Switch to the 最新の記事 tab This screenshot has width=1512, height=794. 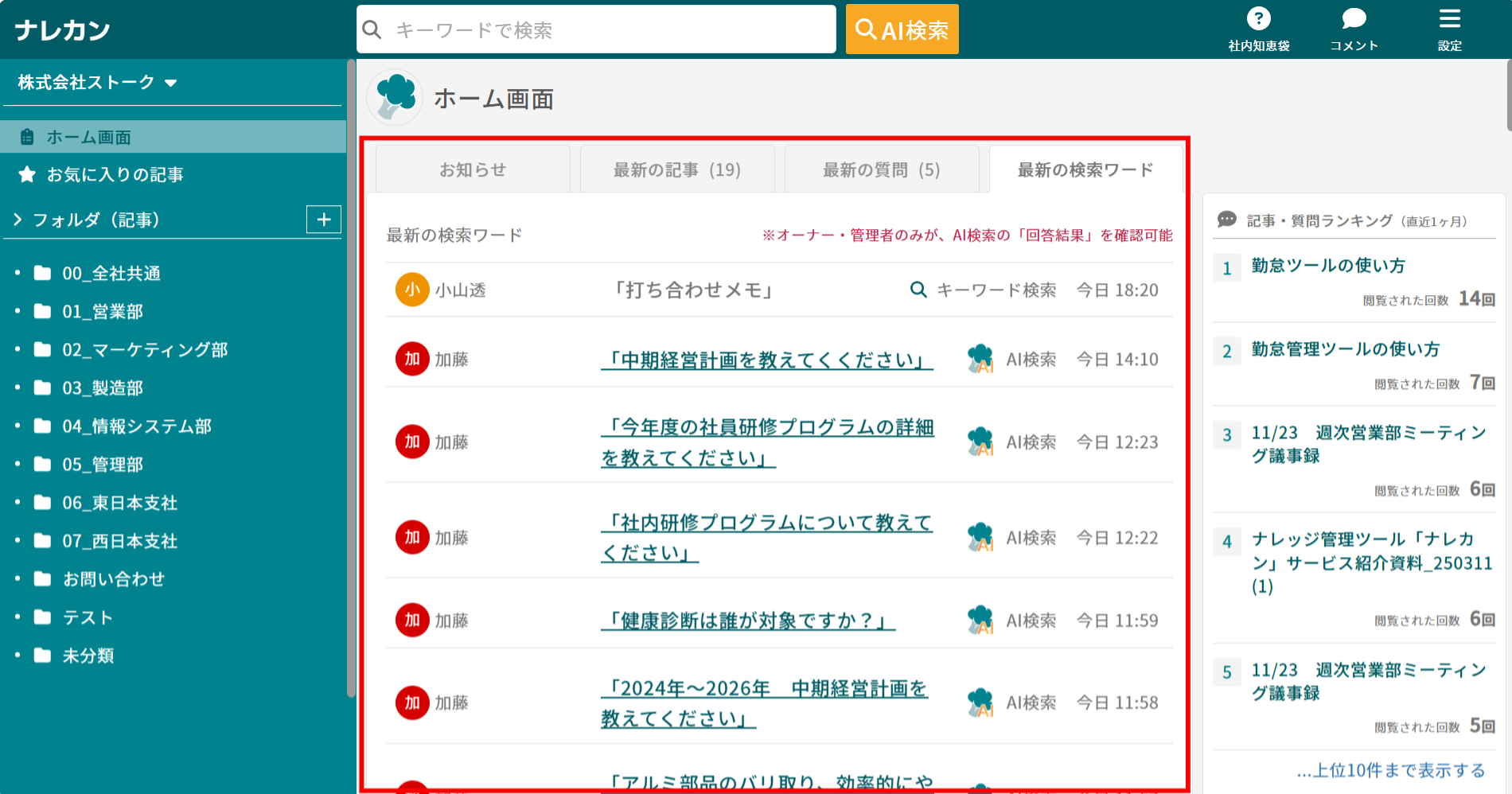(676, 169)
